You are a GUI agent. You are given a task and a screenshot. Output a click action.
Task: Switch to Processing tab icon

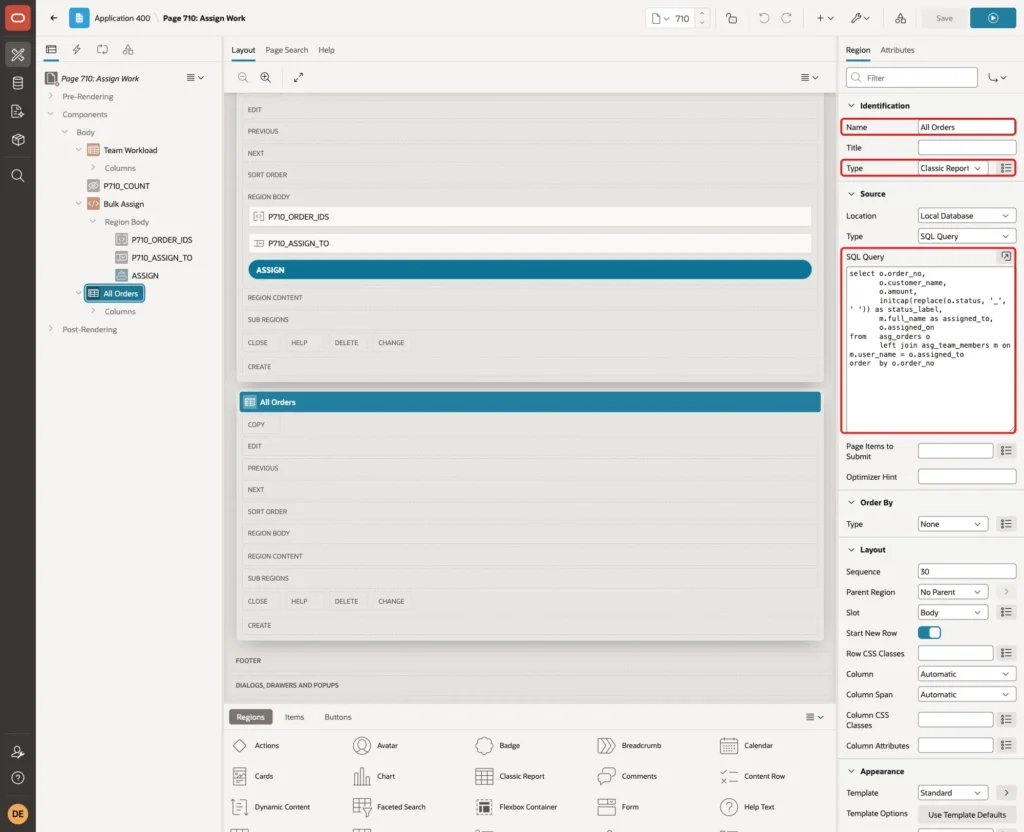(103, 50)
